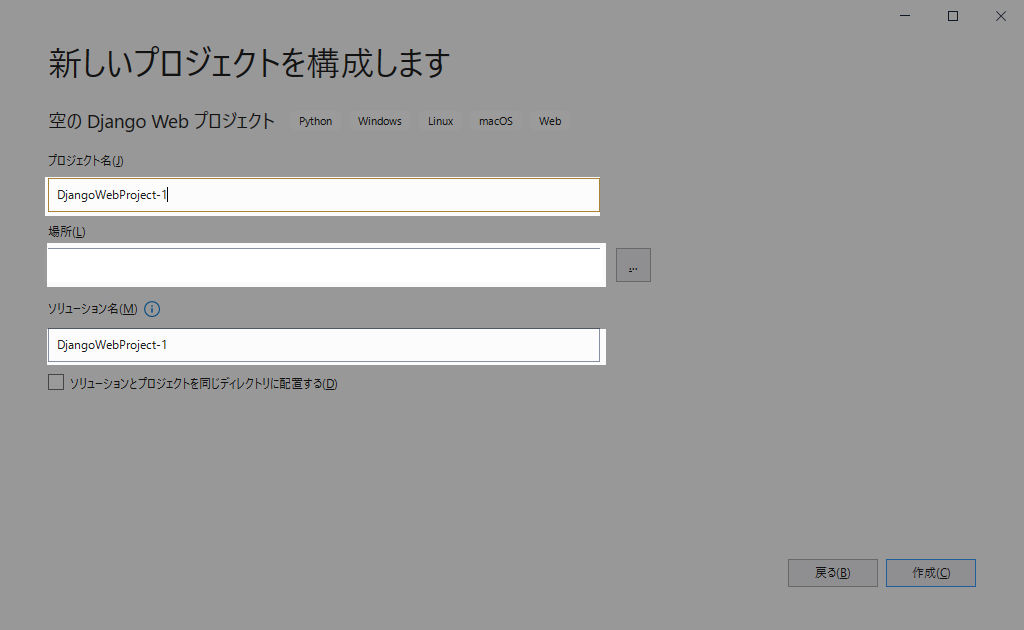
Task: Select the Windows tag
Action: click(379, 121)
